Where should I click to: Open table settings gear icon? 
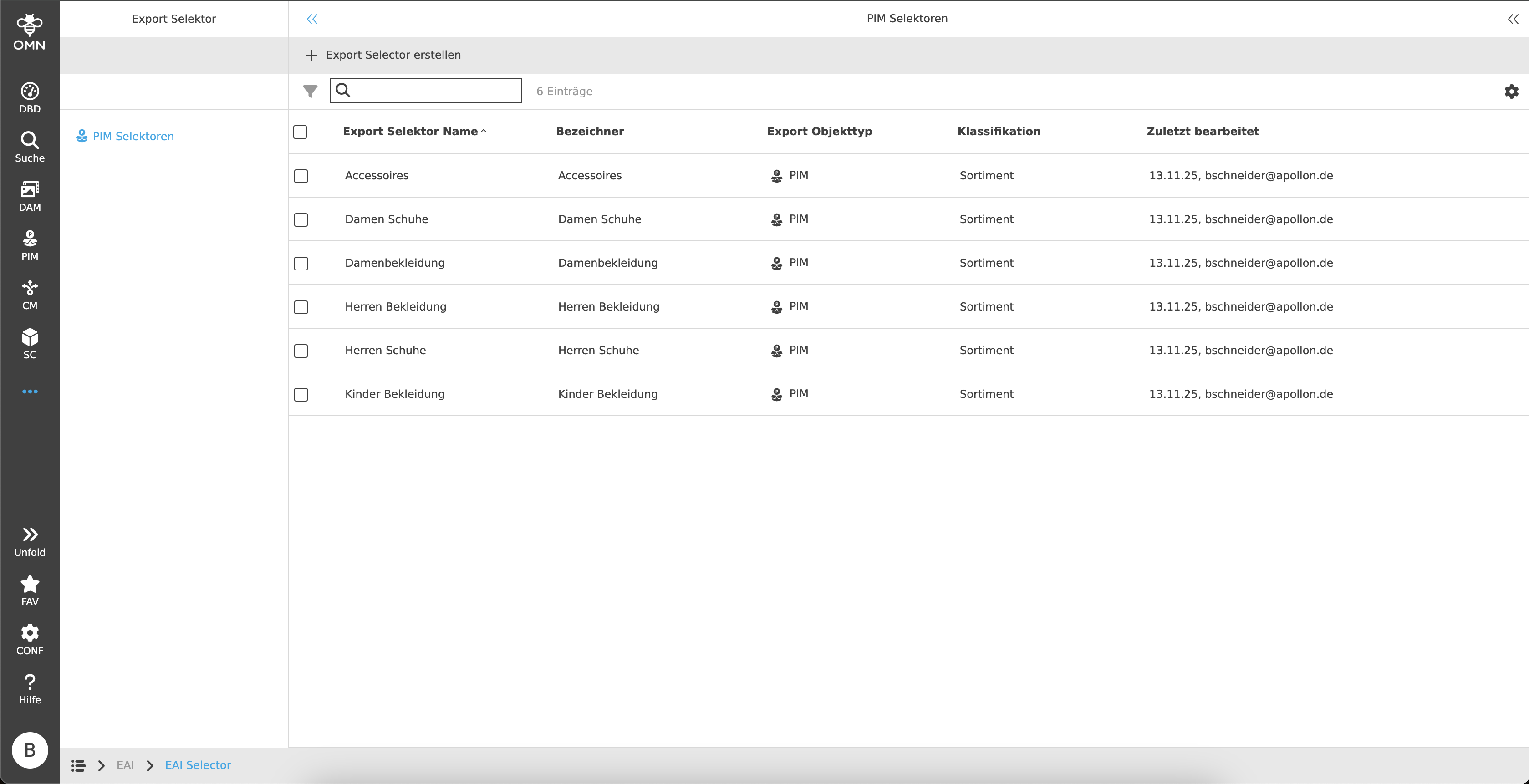1511,91
